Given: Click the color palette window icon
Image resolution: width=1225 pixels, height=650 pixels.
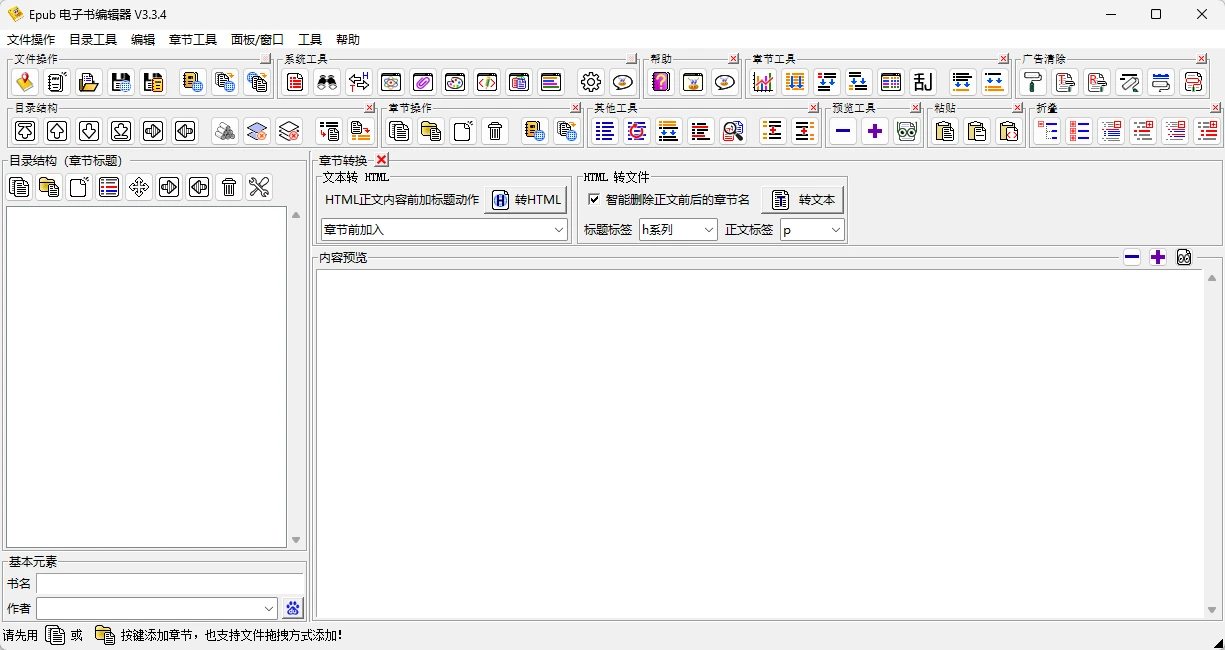Looking at the screenshot, I should pos(455,82).
